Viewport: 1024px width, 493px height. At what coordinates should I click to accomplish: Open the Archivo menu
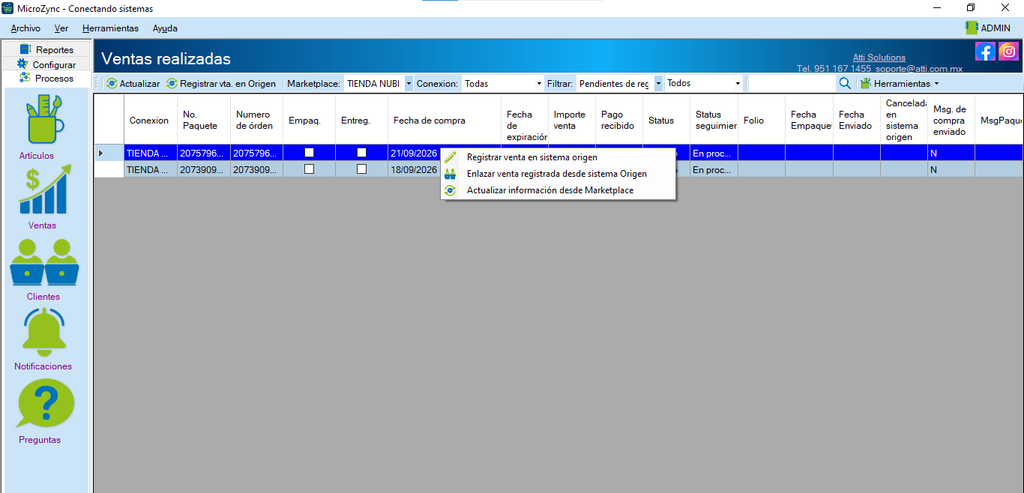click(x=25, y=28)
